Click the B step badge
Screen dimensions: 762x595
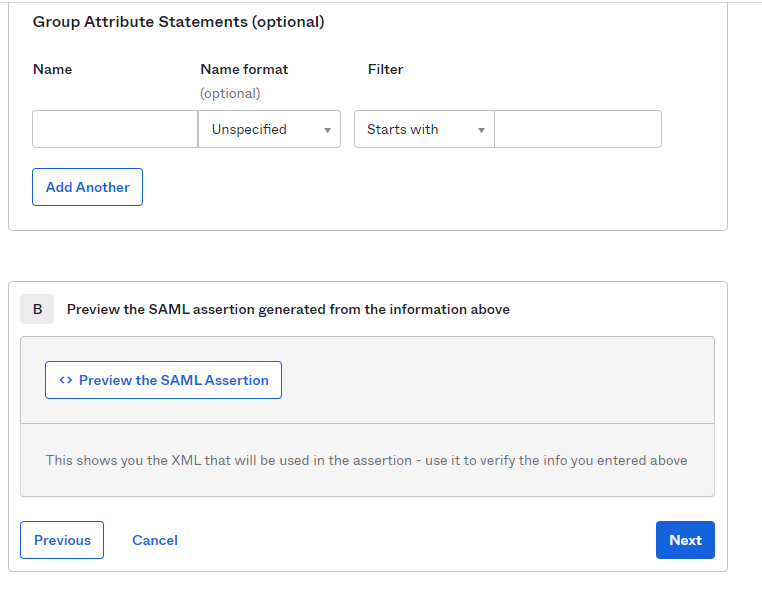pyautogui.click(x=37, y=309)
